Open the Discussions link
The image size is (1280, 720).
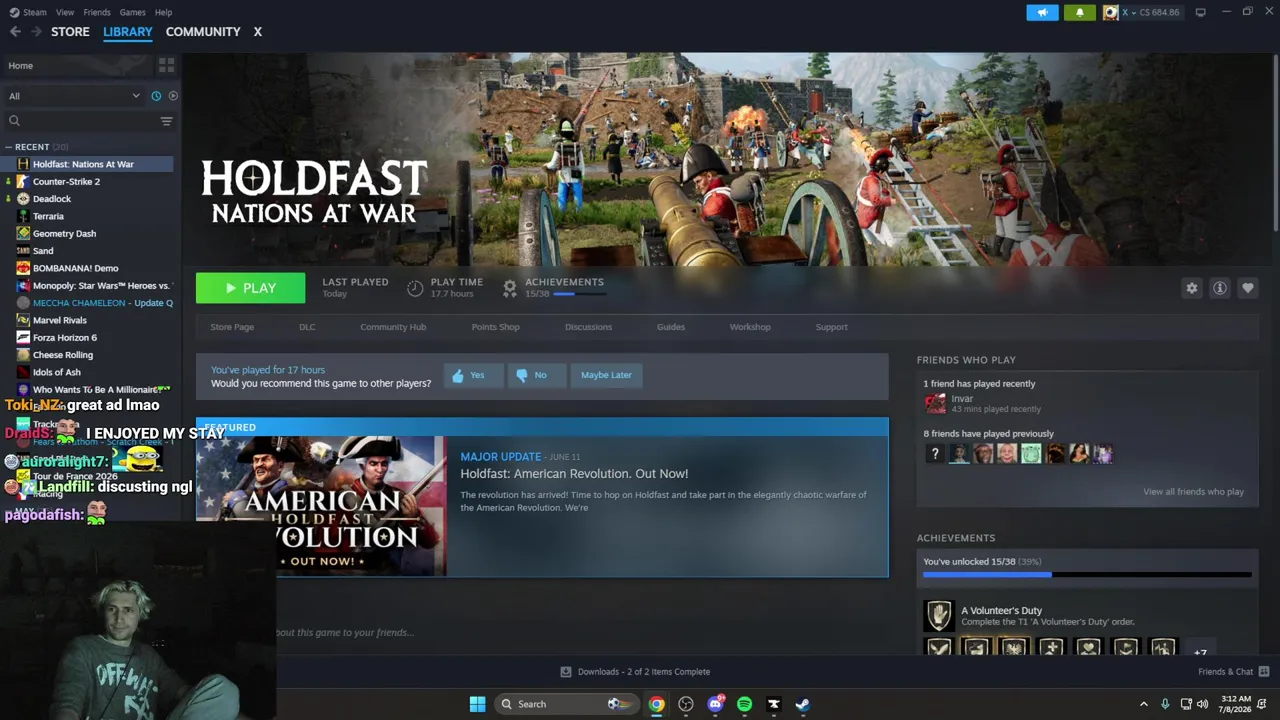588,327
